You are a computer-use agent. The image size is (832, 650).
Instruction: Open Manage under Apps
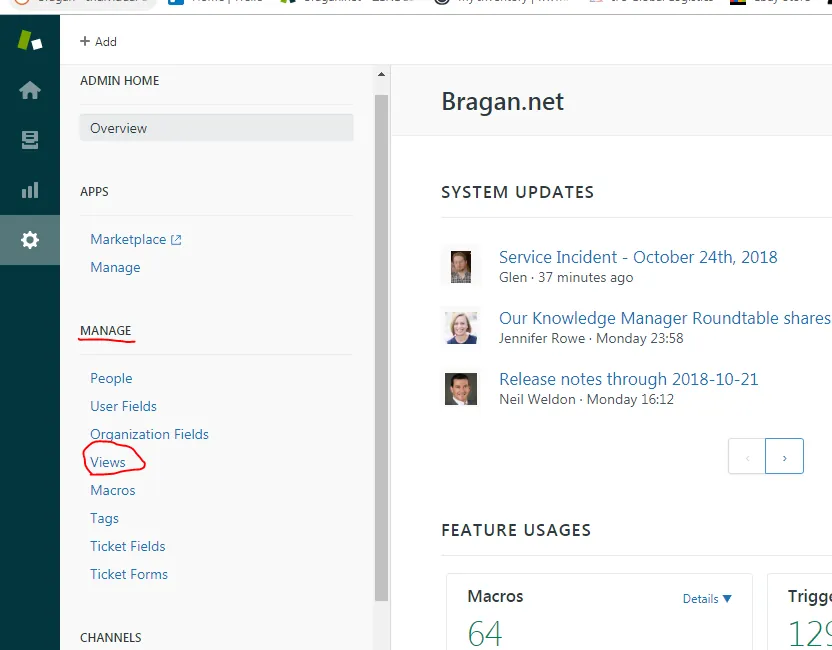pos(115,267)
